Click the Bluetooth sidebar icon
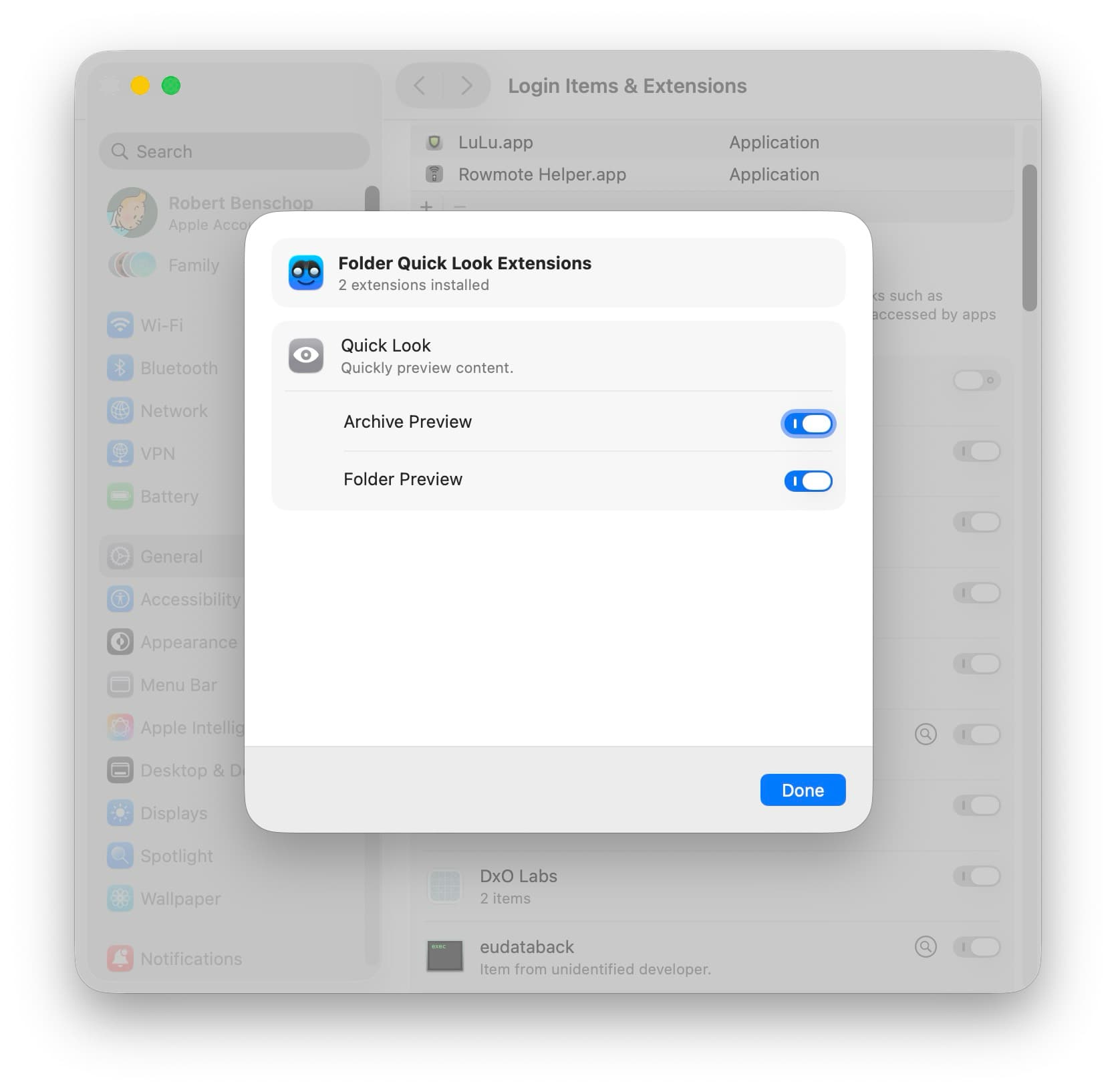Image resolution: width=1116 pixels, height=1092 pixels. [x=120, y=368]
